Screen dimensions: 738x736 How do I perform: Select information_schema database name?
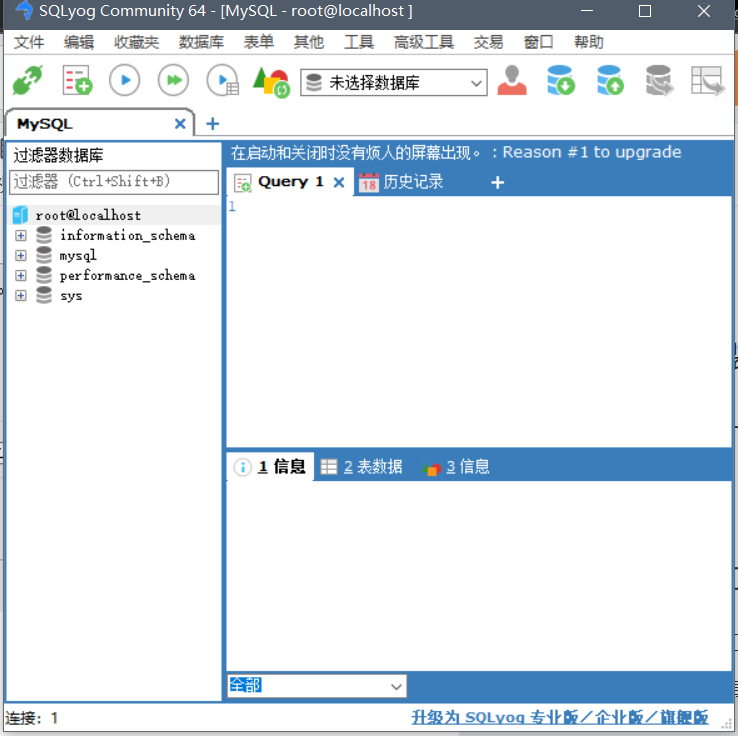128,235
